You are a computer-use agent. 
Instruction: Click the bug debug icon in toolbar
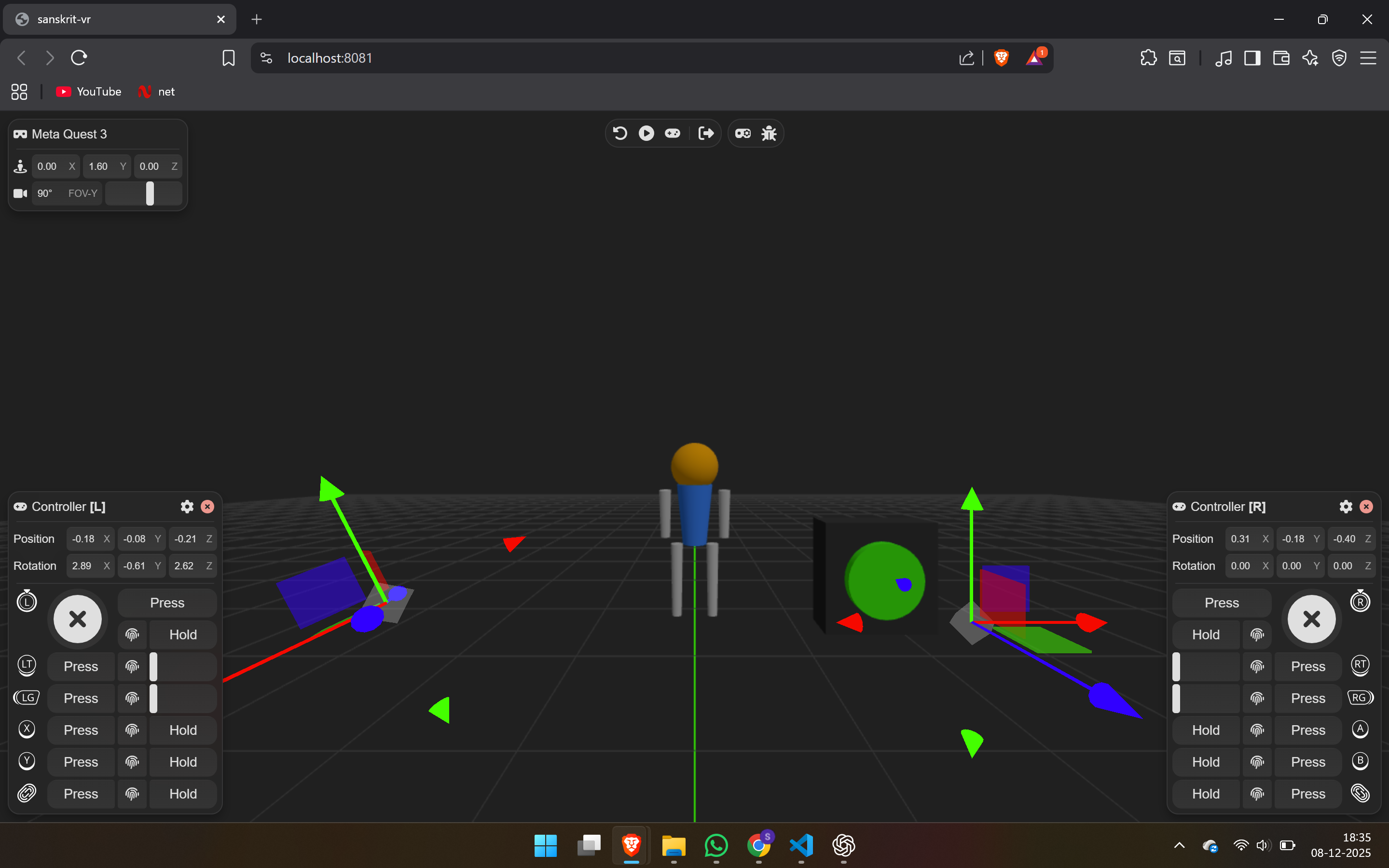pyautogui.click(x=769, y=133)
